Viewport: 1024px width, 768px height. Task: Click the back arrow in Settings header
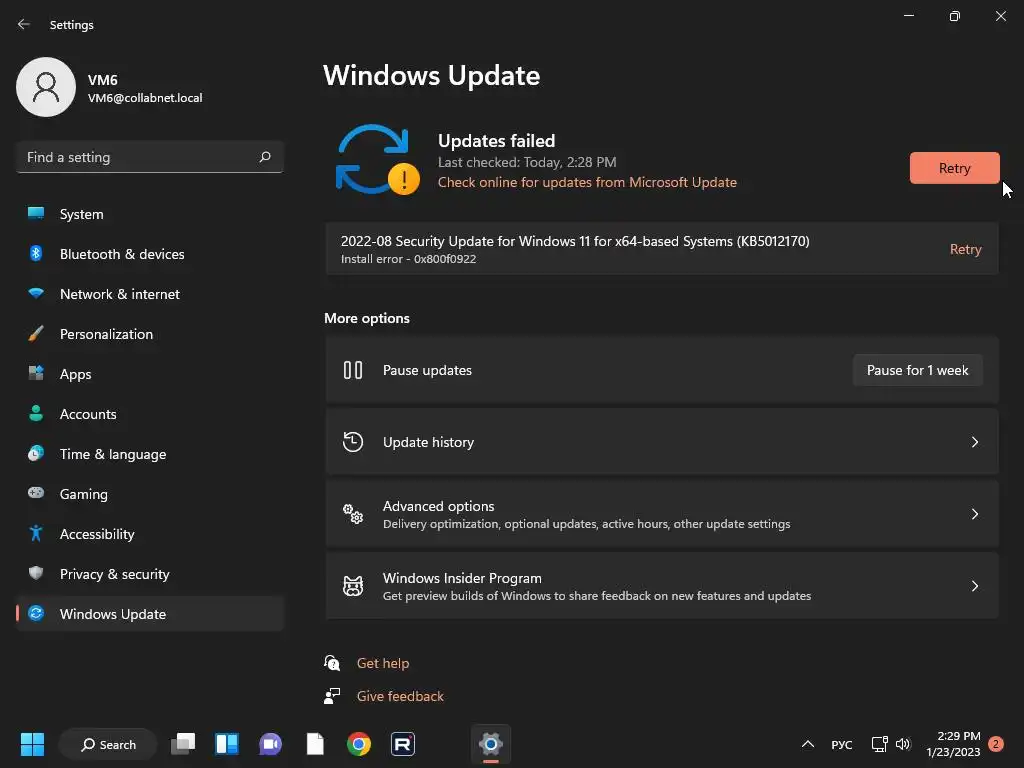click(x=24, y=24)
